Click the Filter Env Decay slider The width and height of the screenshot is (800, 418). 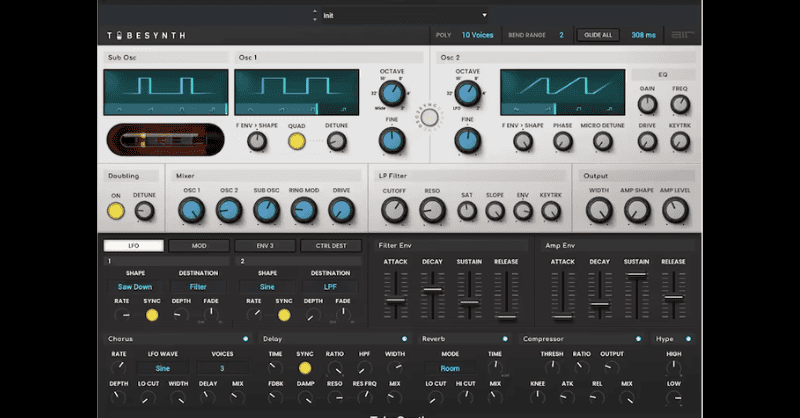[432, 295]
